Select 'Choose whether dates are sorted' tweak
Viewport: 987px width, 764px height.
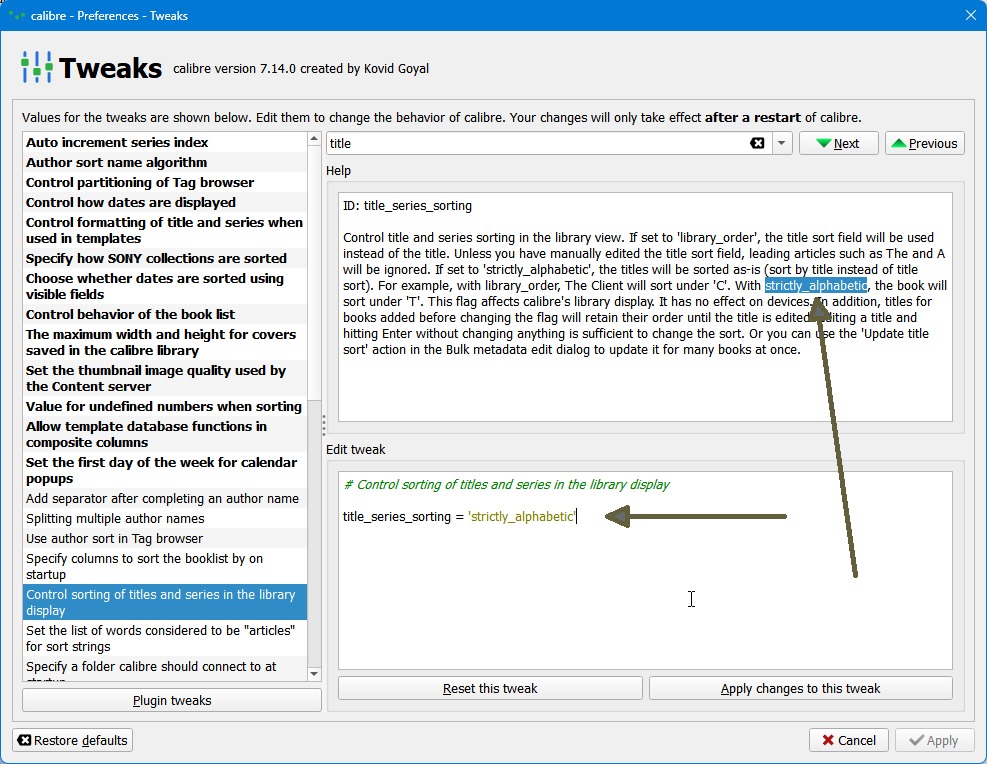(x=164, y=286)
